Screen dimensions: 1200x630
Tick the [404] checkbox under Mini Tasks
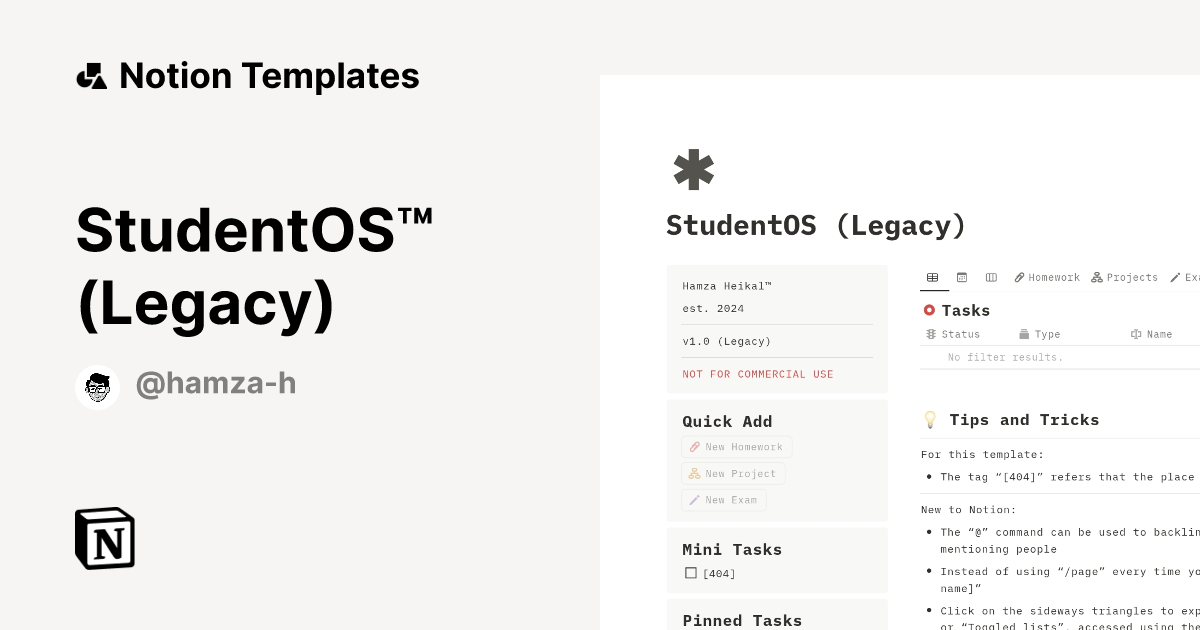pyautogui.click(x=691, y=573)
